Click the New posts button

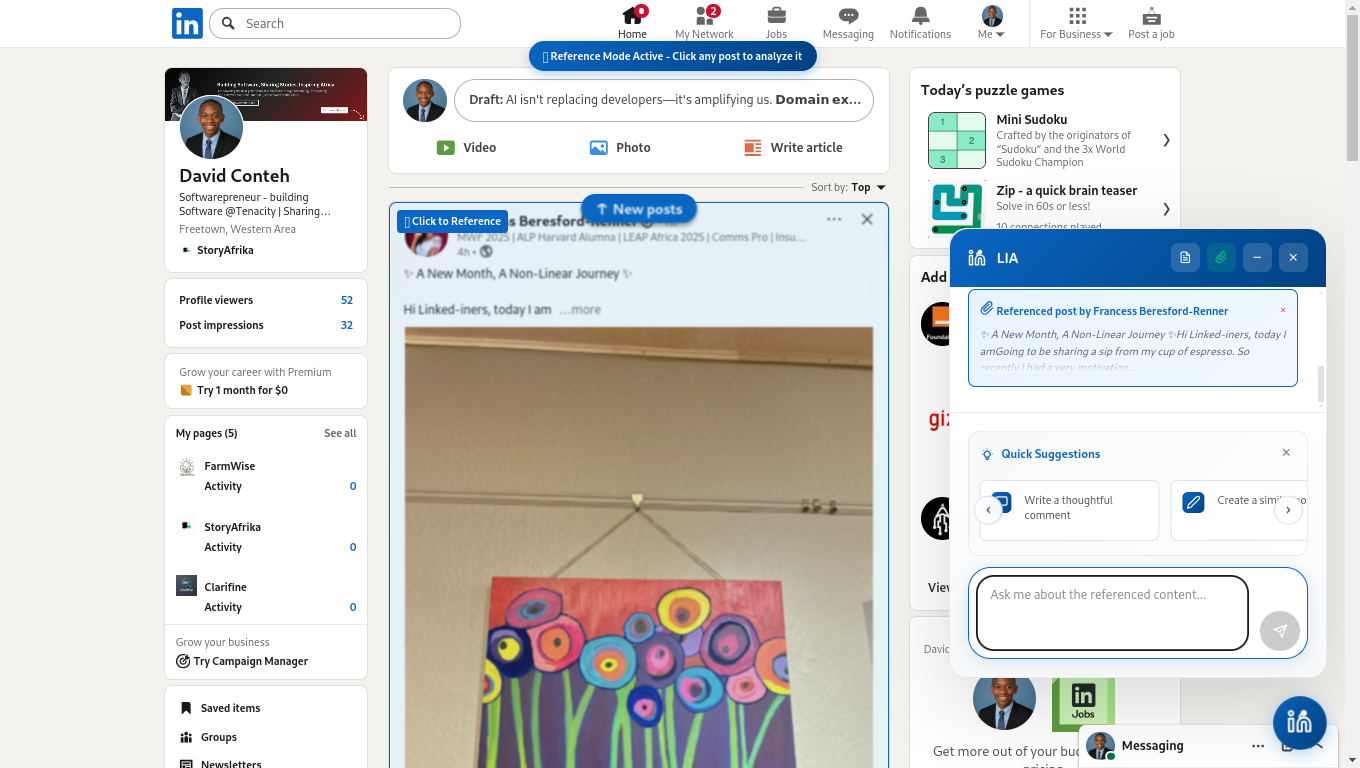pyautogui.click(x=638, y=209)
